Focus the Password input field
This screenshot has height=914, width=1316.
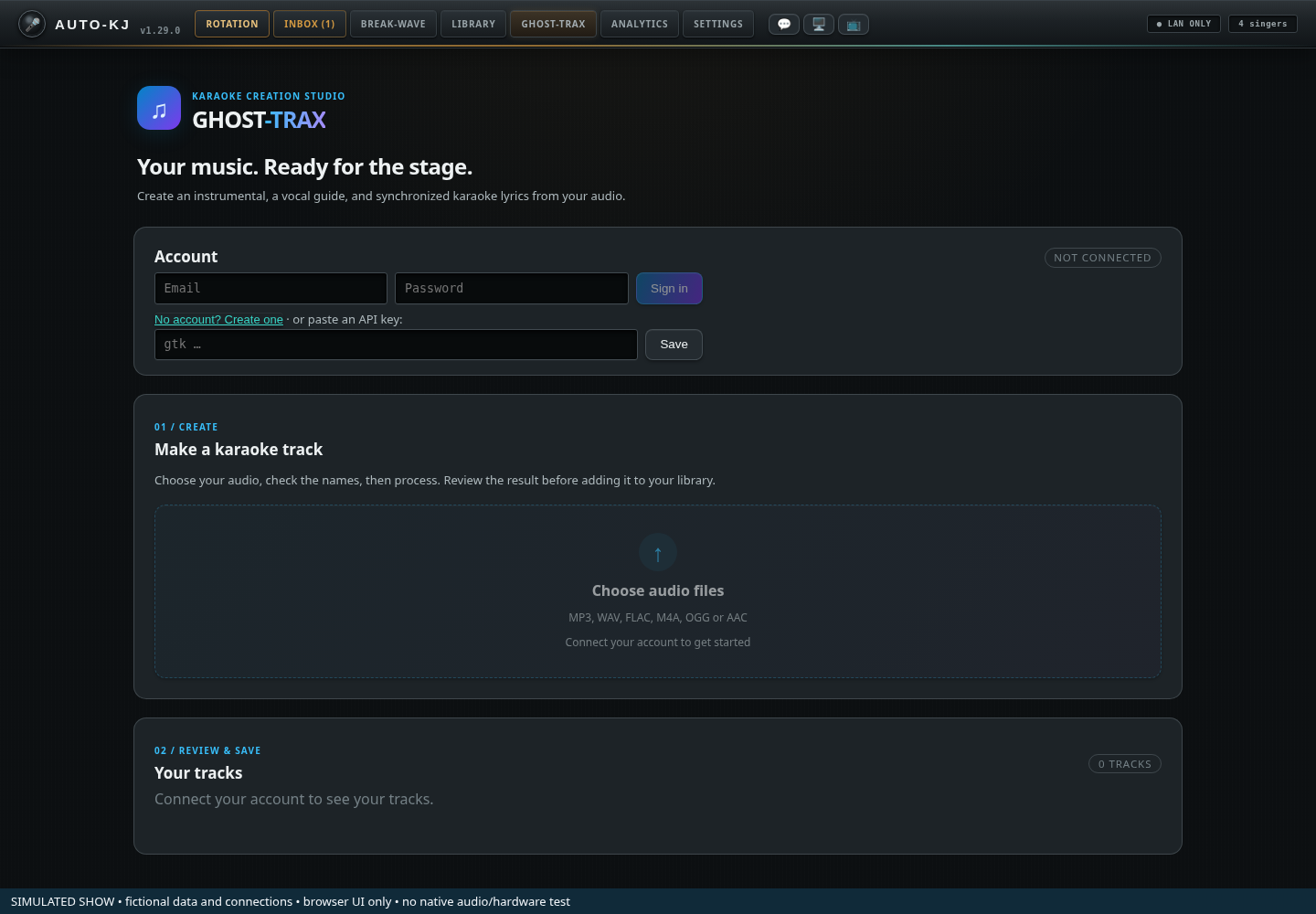pos(512,288)
